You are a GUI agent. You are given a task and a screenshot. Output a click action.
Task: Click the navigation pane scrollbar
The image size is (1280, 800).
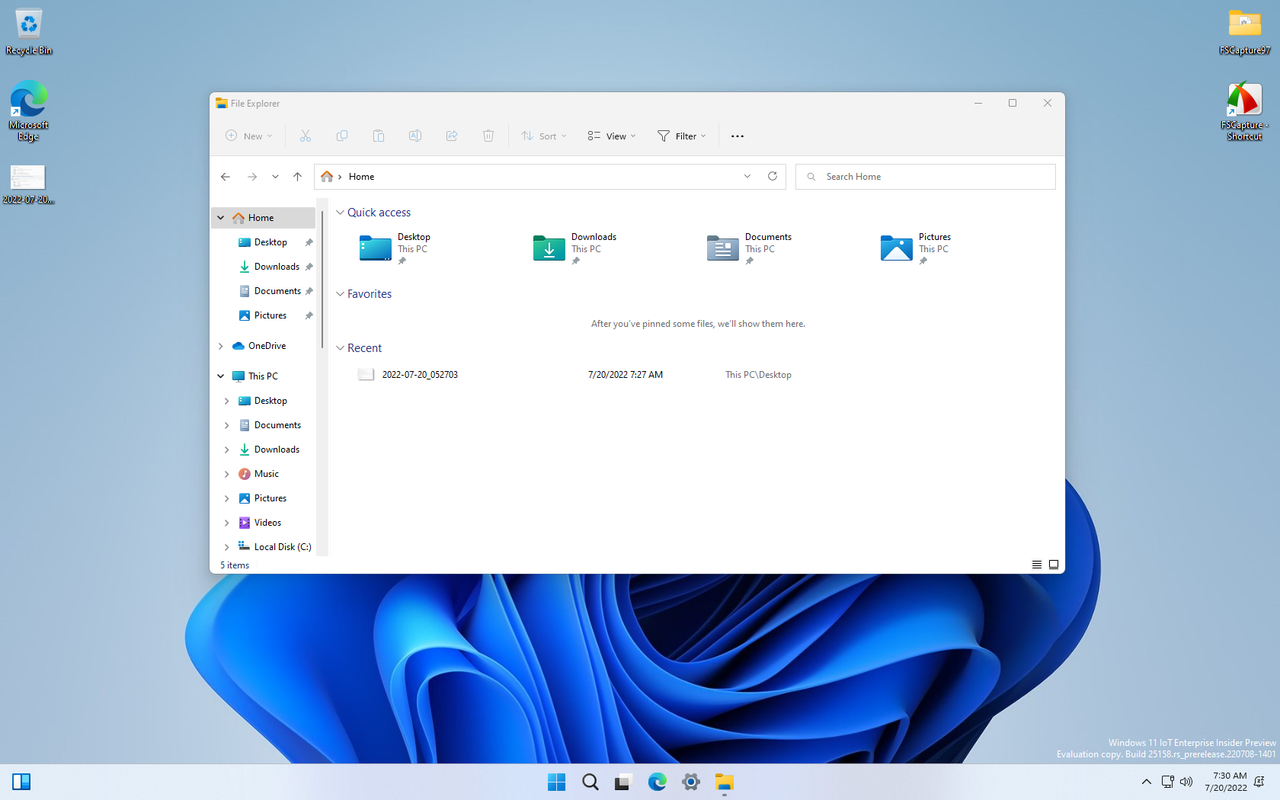pyautogui.click(x=322, y=280)
